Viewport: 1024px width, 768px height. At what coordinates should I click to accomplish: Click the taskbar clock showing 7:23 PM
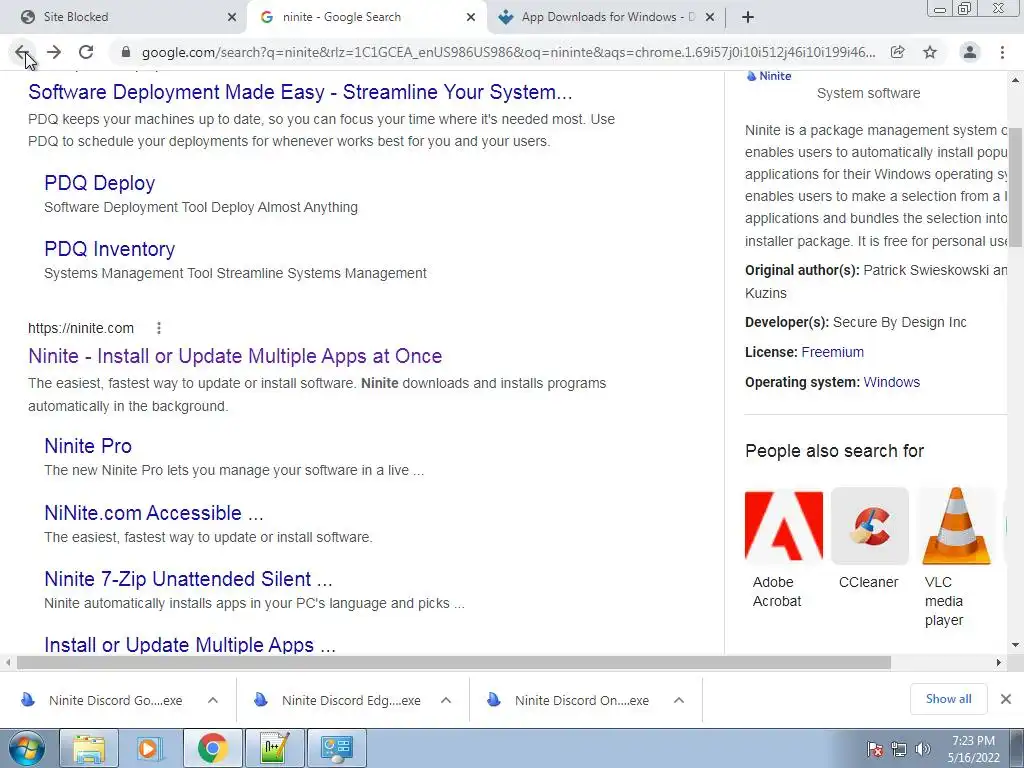tap(973, 749)
